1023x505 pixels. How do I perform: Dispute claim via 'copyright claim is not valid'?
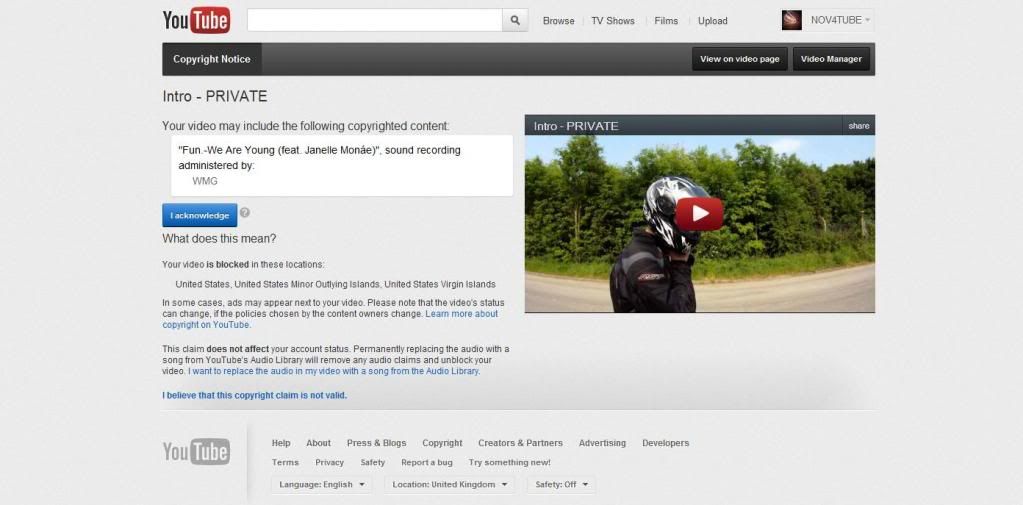coord(255,395)
